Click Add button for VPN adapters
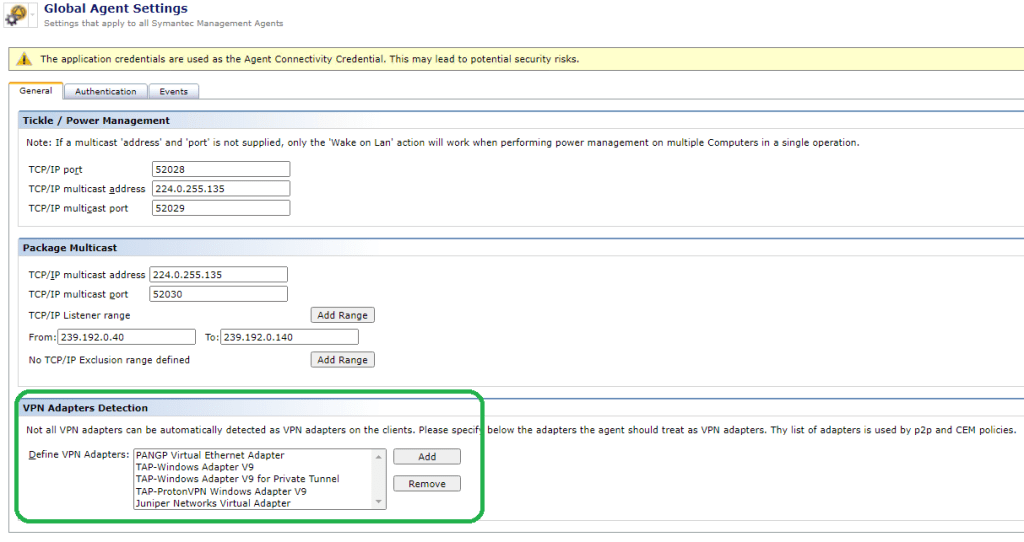The image size is (1024, 542). [426, 457]
